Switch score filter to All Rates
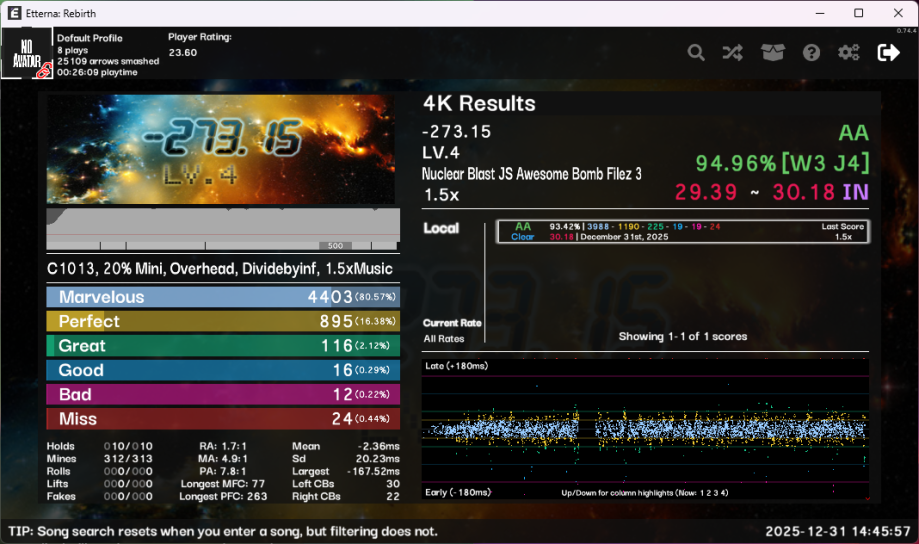 click(x=443, y=339)
